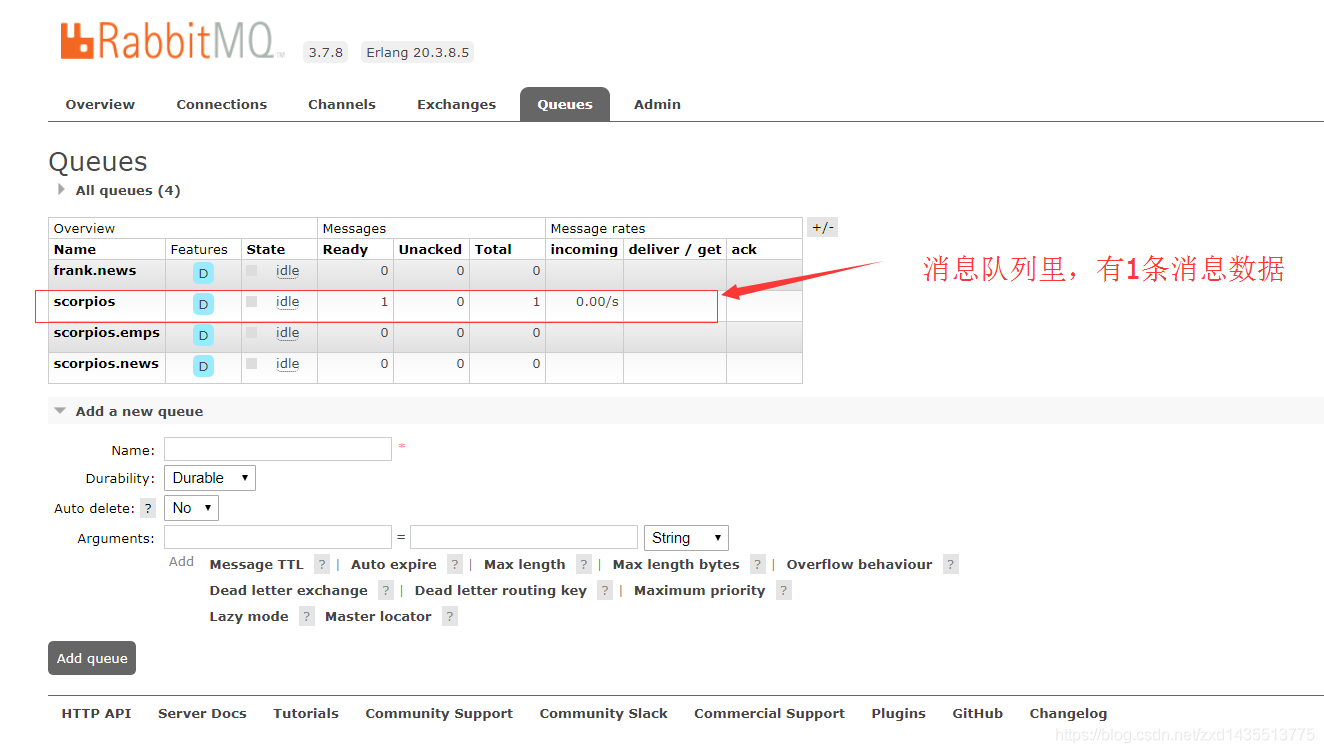The height and width of the screenshot is (753, 1324).
Task: Open help for Auto delete
Action: coord(148,508)
